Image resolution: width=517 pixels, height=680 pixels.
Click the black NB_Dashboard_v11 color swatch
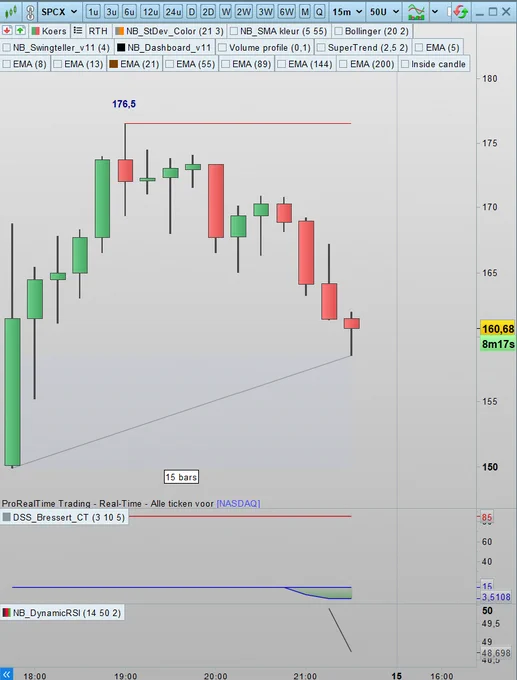(121, 47)
